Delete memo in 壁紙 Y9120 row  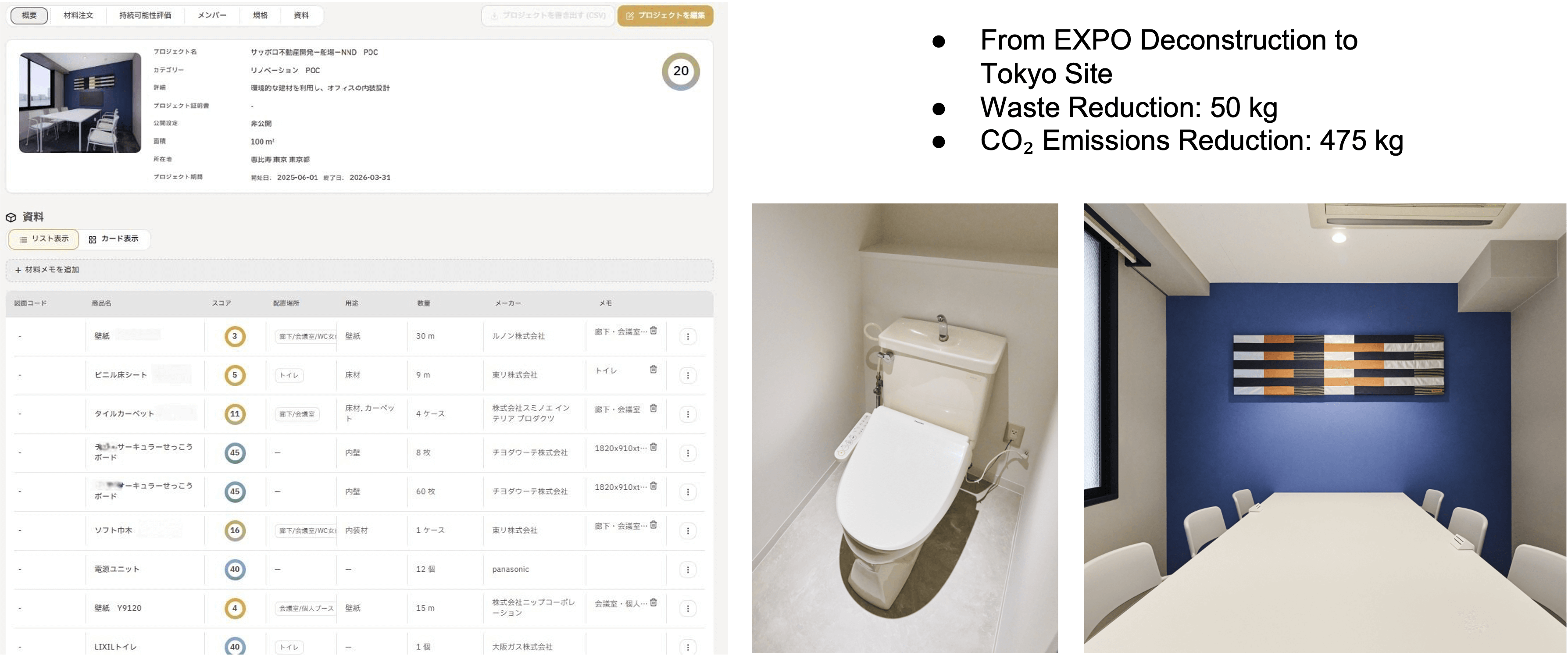[653, 603]
